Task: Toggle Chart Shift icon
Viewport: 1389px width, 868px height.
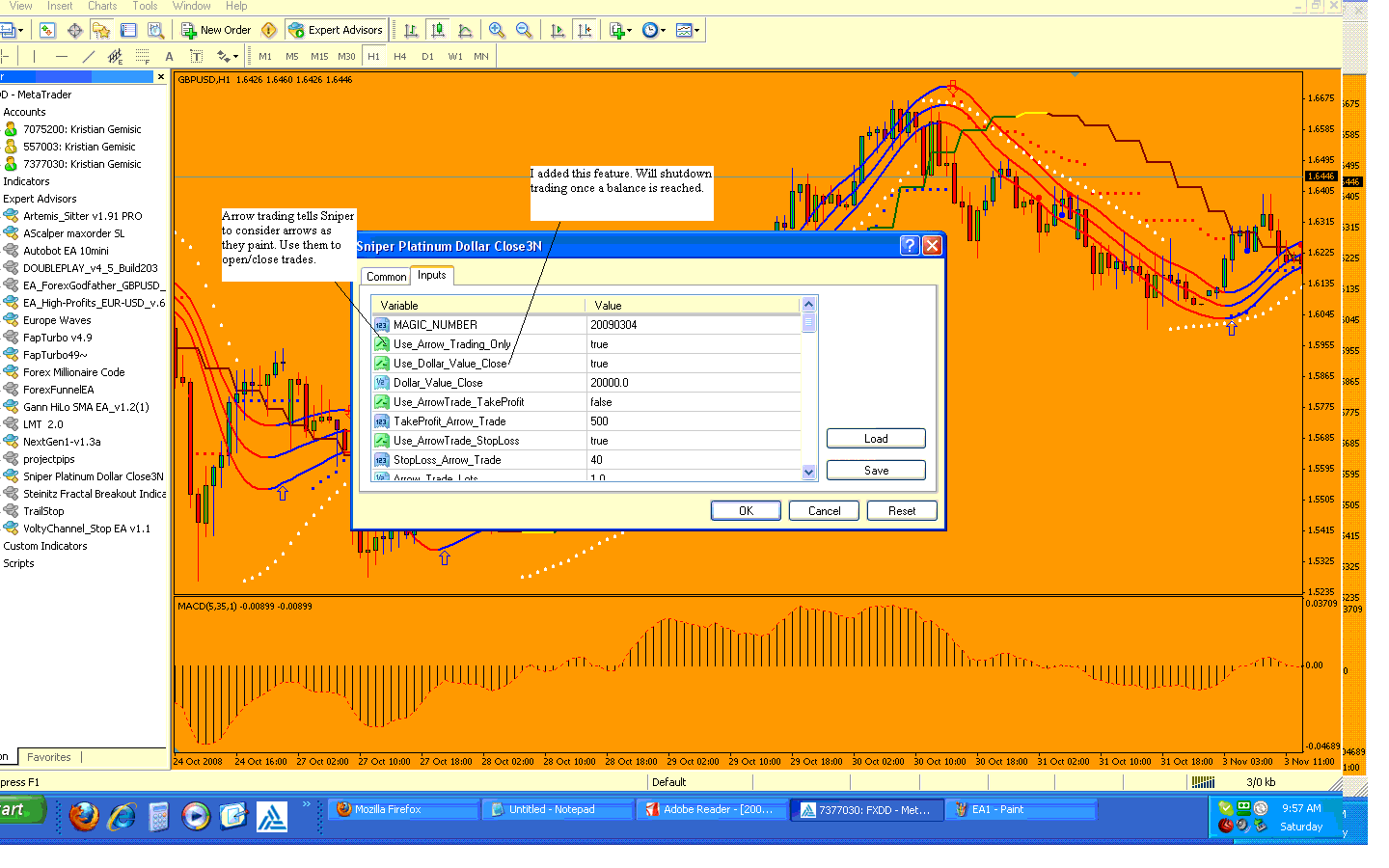Action: point(585,30)
